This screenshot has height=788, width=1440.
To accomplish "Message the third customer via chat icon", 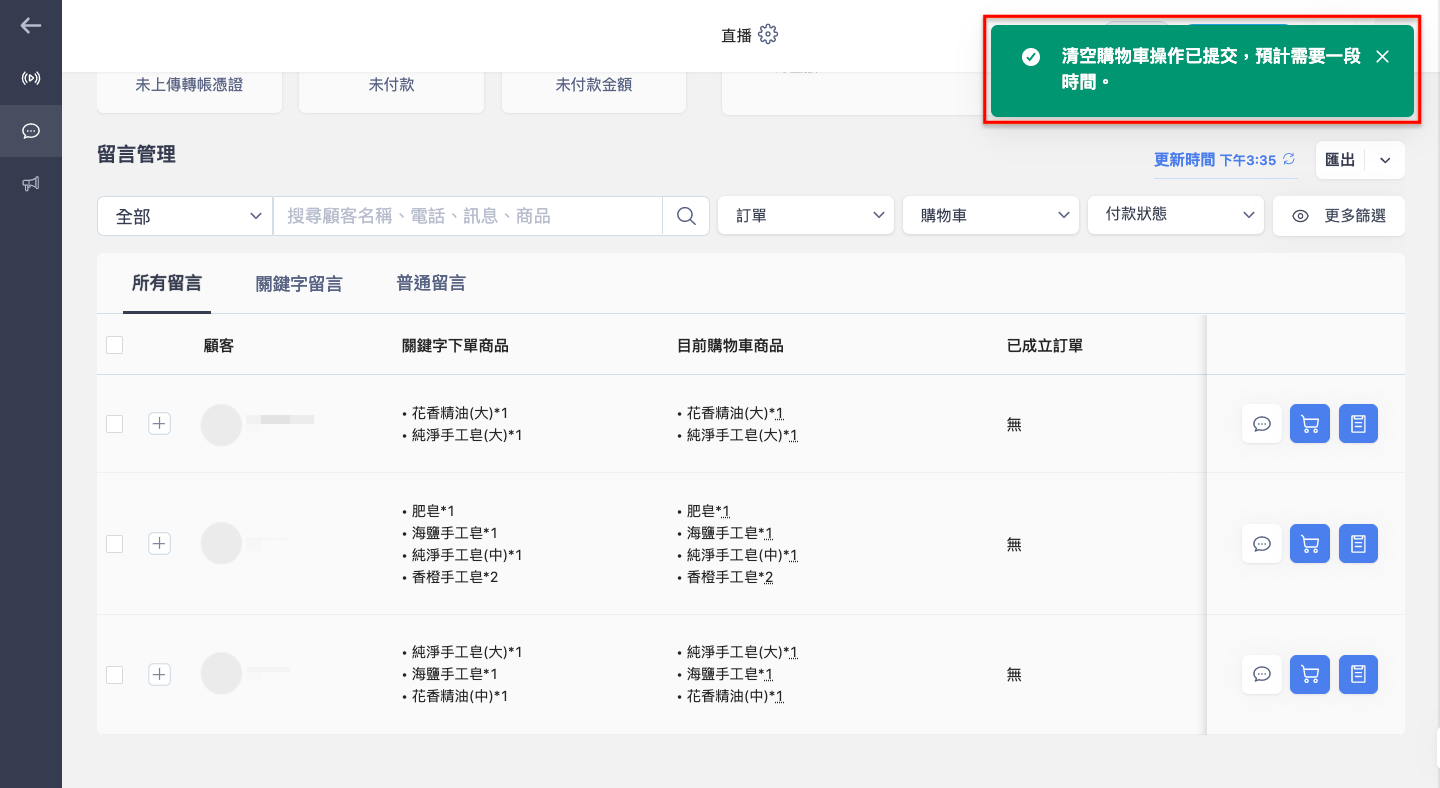I will (x=1262, y=675).
